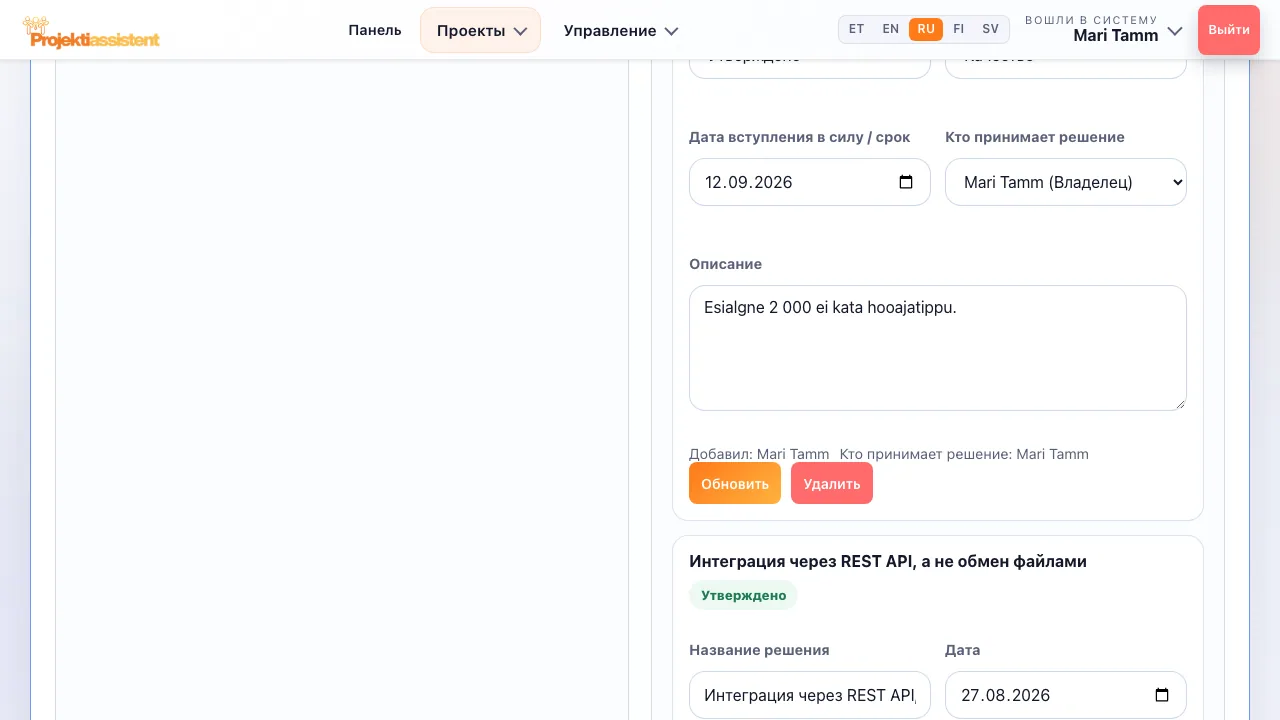Open Mari Tamm user menu

pyautogui.click(x=1104, y=30)
